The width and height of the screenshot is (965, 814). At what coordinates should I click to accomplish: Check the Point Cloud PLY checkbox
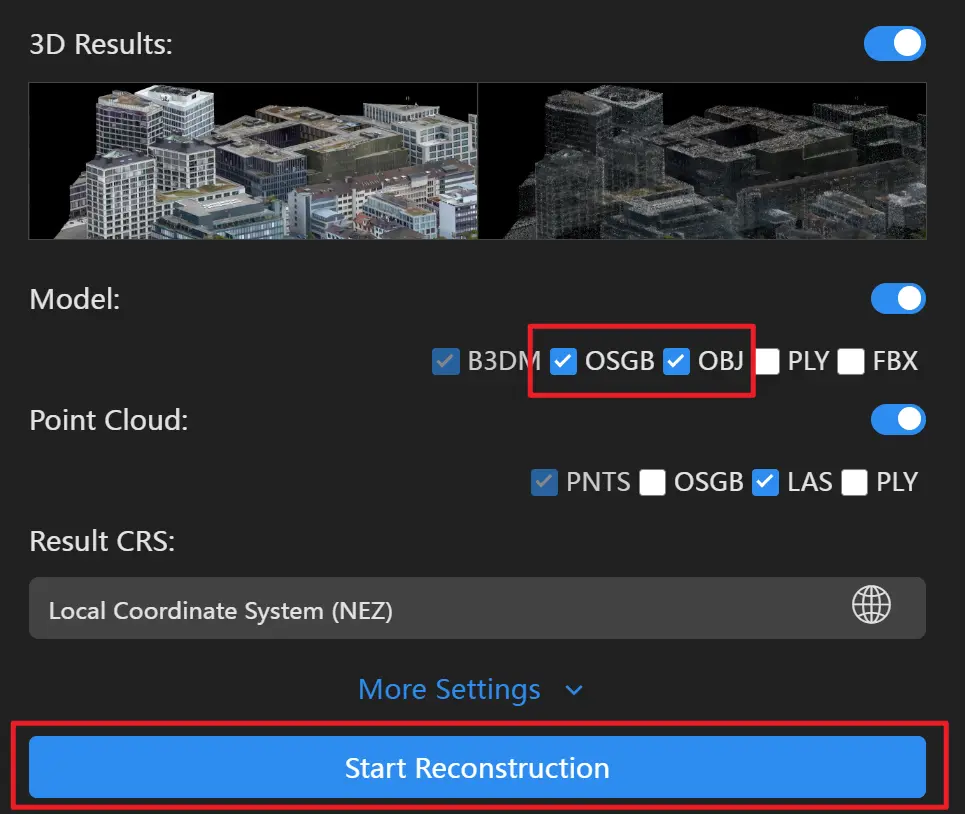(x=855, y=483)
